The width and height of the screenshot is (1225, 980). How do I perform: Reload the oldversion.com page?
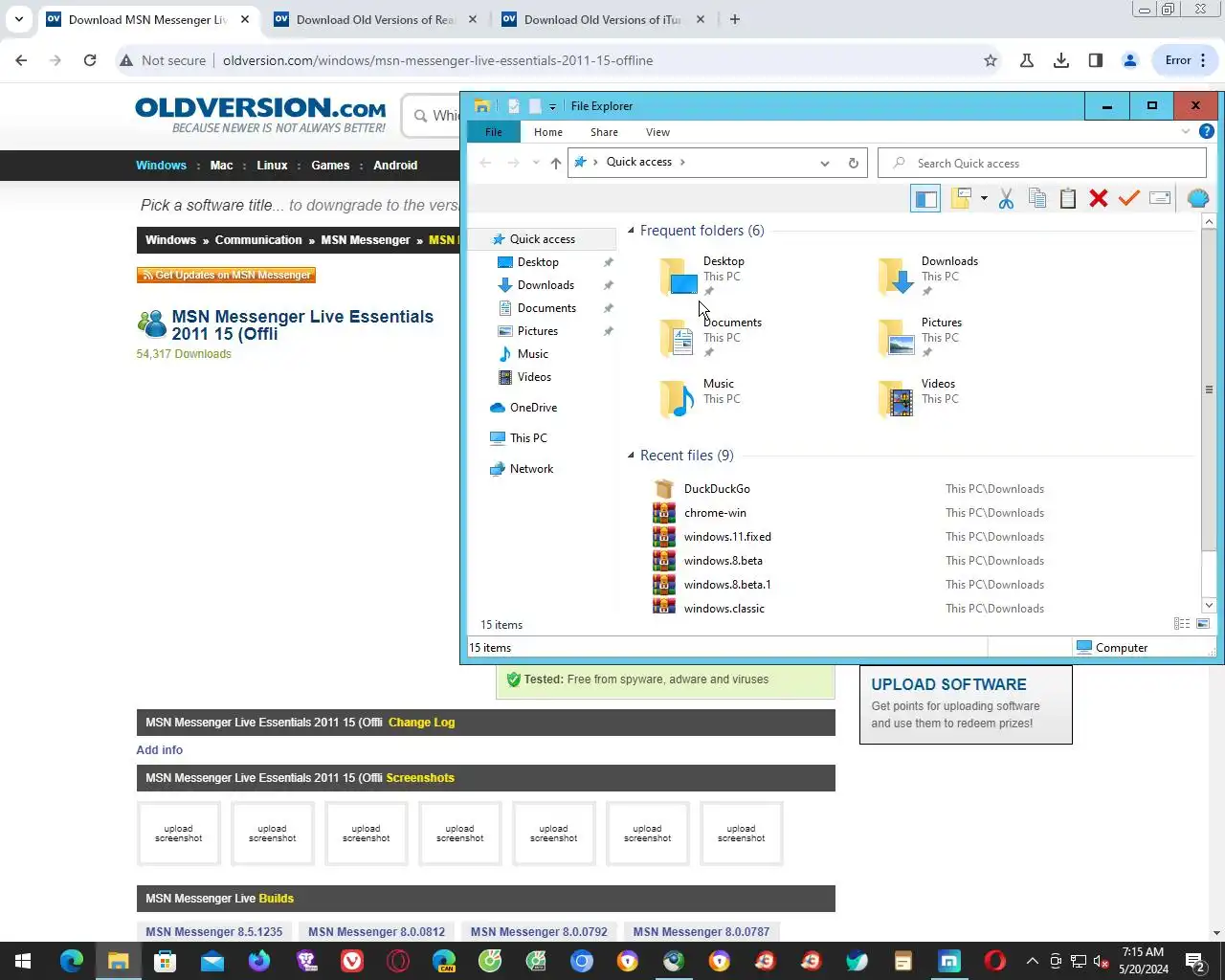[90, 60]
